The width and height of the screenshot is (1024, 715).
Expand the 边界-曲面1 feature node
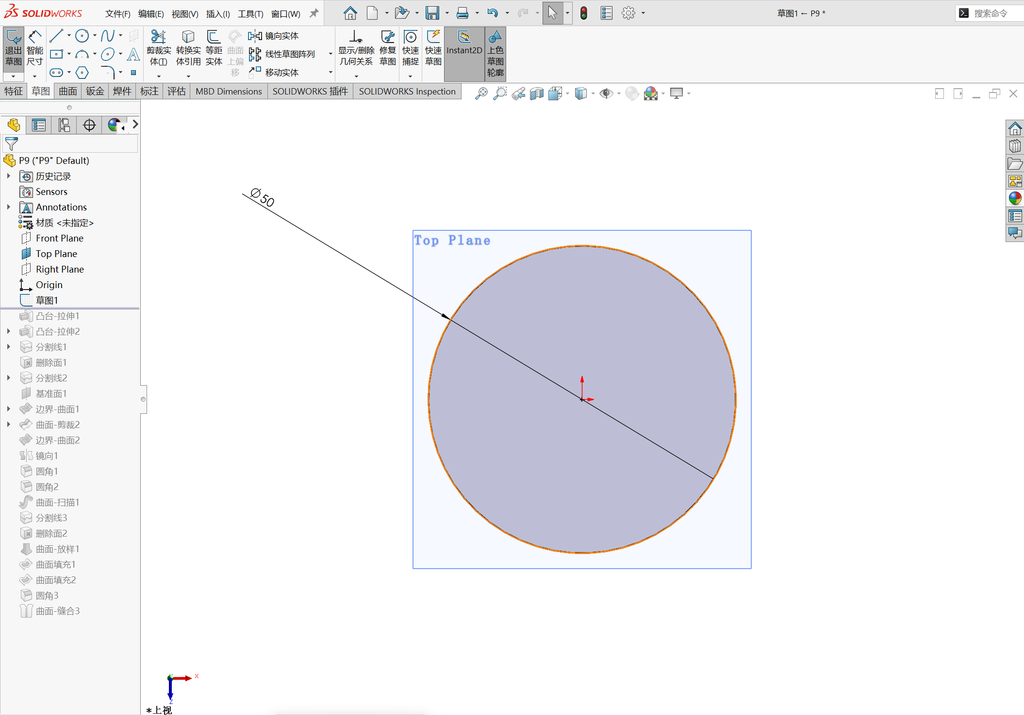tap(8, 409)
